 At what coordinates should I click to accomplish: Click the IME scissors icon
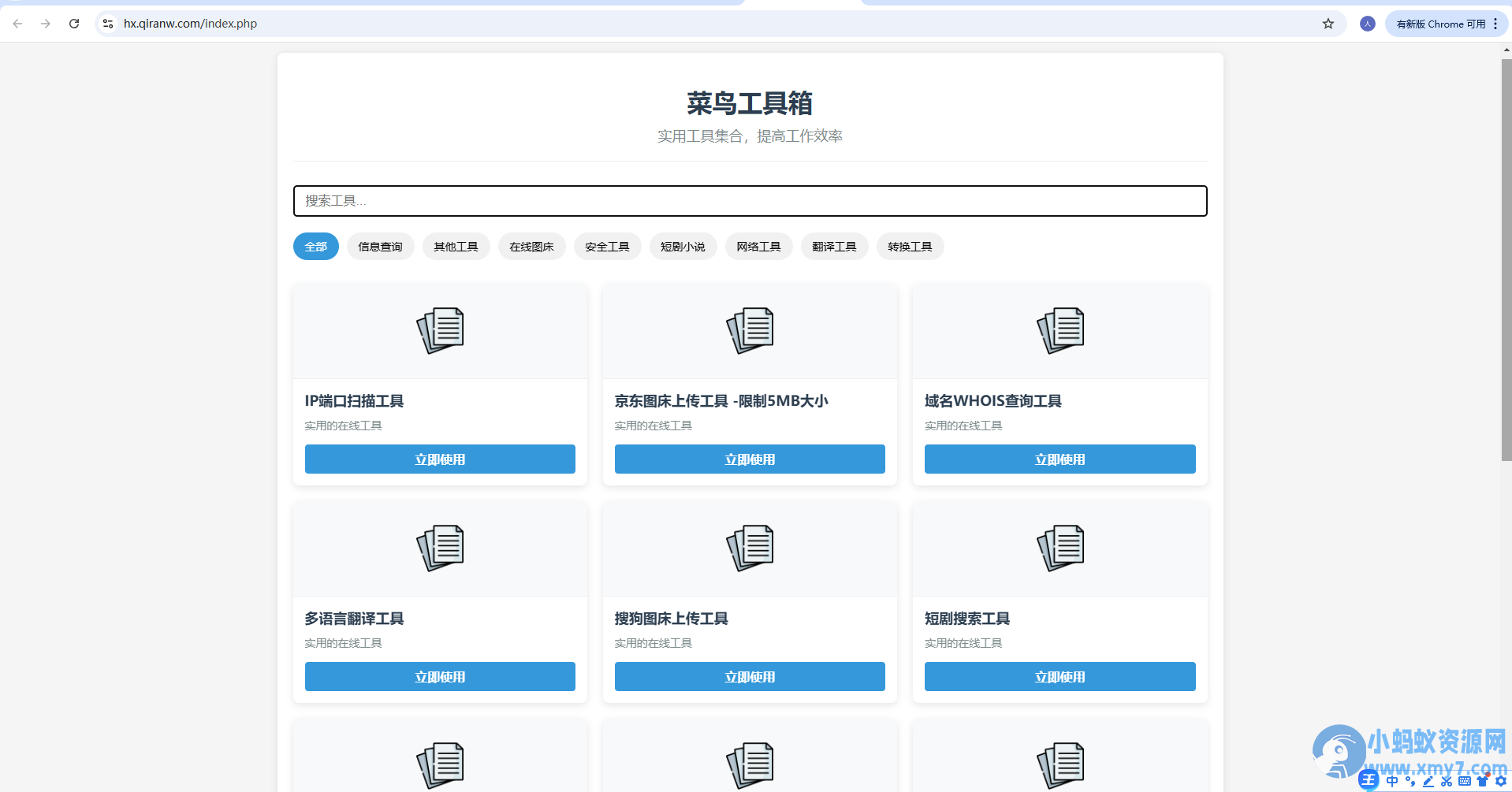pos(1447,781)
